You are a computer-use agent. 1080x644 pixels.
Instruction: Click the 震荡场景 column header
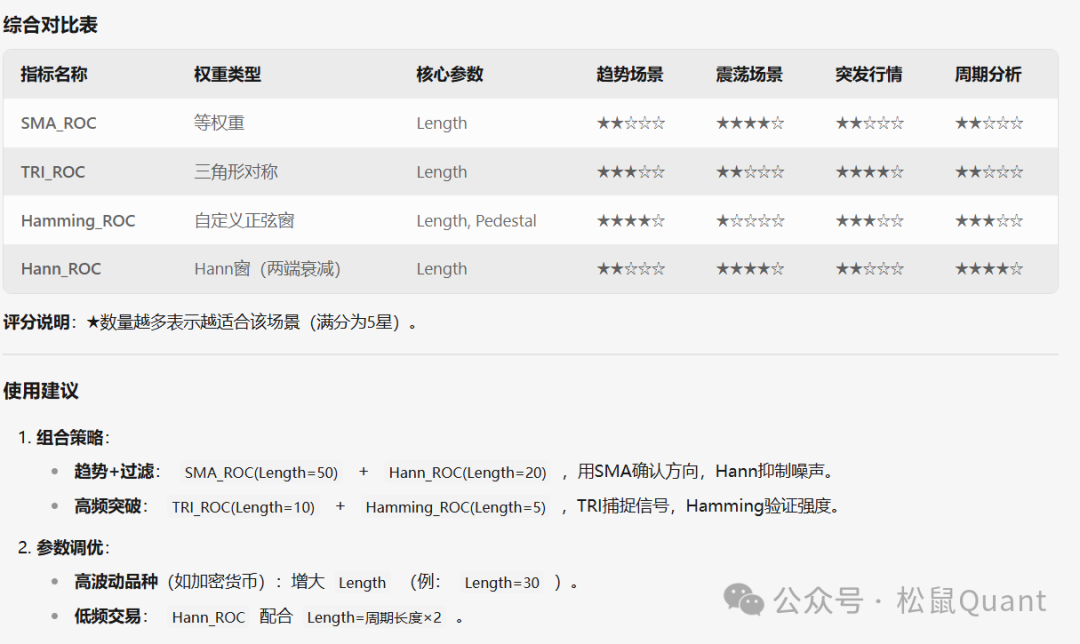pos(749,74)
